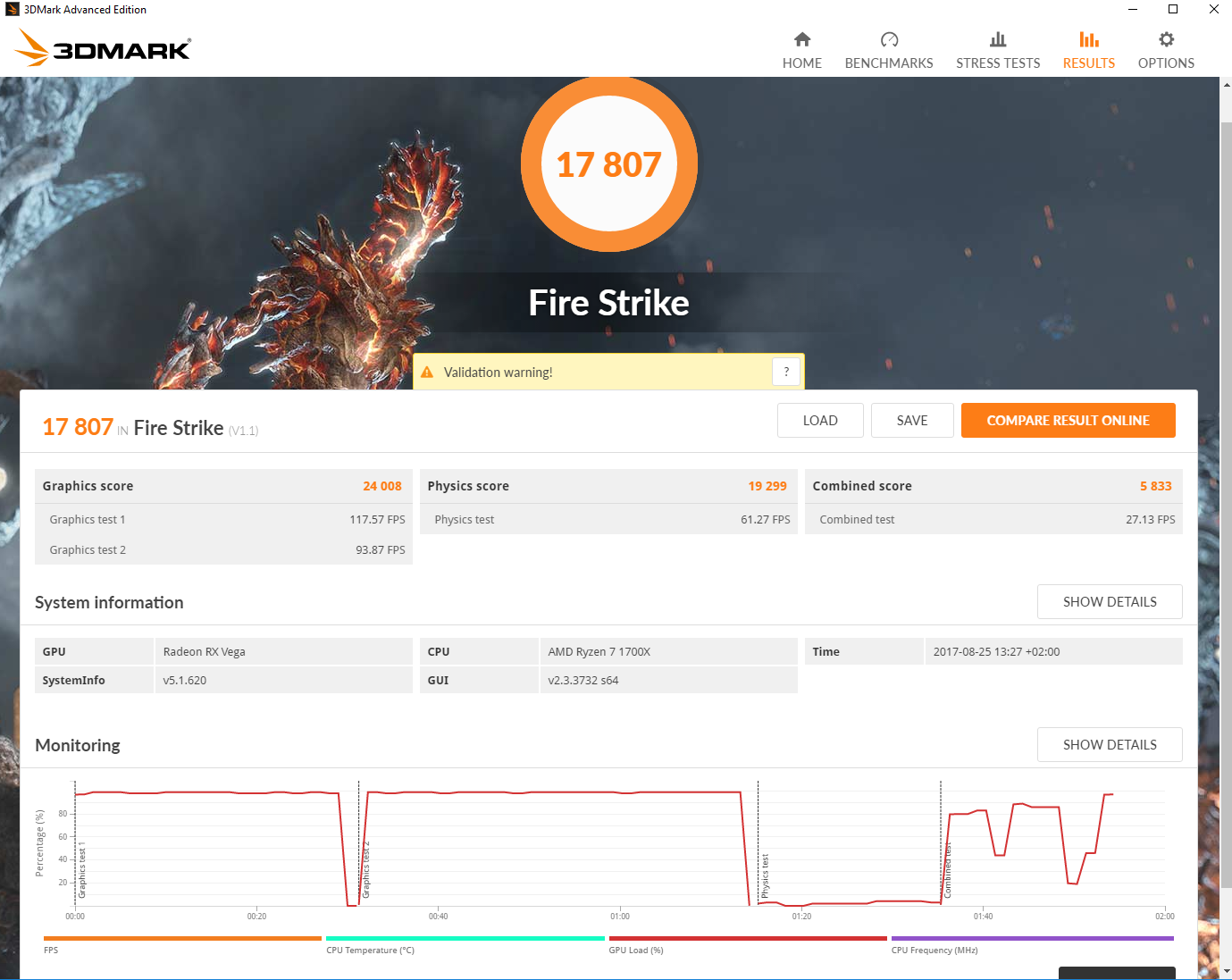Image resolution: width=1232 pixels, height=980 pixels.
Task: Click Combined test marker on chart
Action: click(947, 870)
